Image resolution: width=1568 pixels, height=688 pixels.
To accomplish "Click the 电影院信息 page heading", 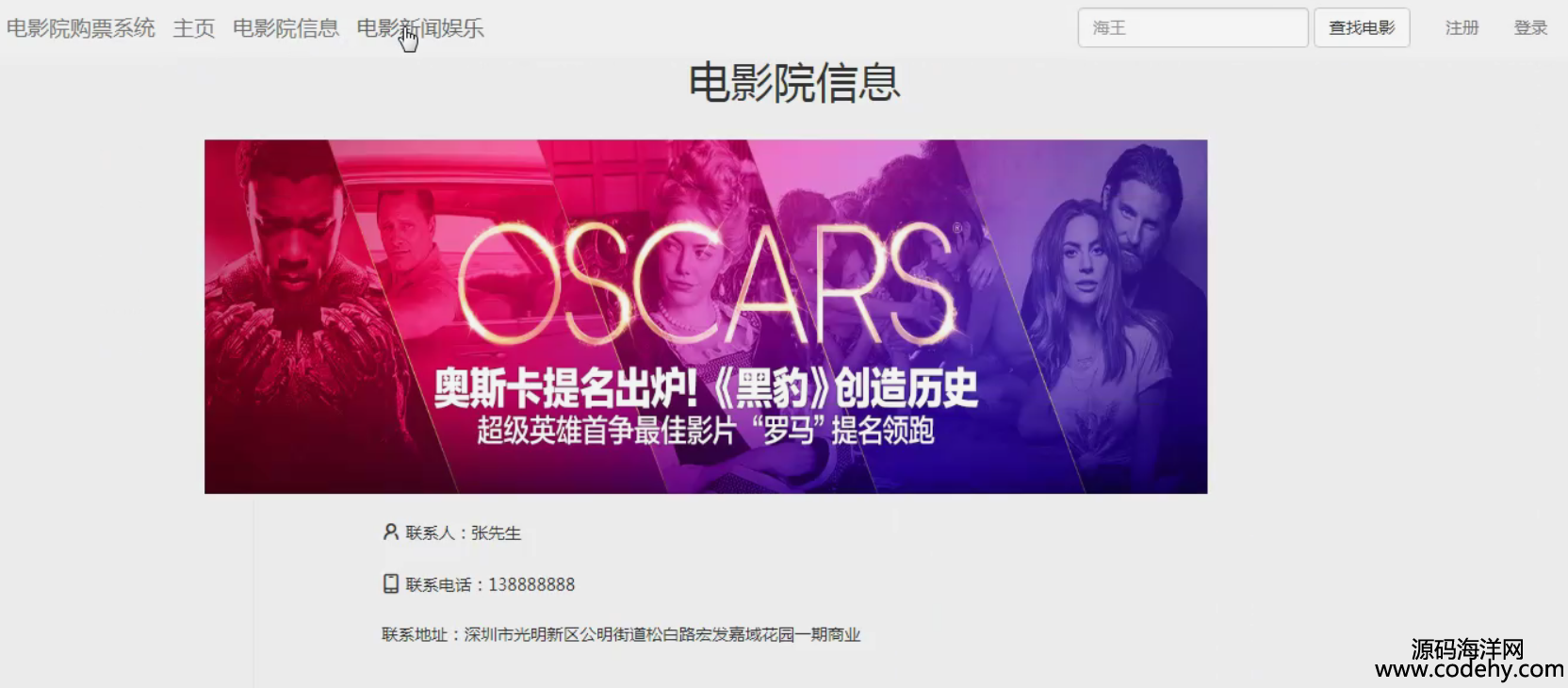I will [x=794, y=83].
